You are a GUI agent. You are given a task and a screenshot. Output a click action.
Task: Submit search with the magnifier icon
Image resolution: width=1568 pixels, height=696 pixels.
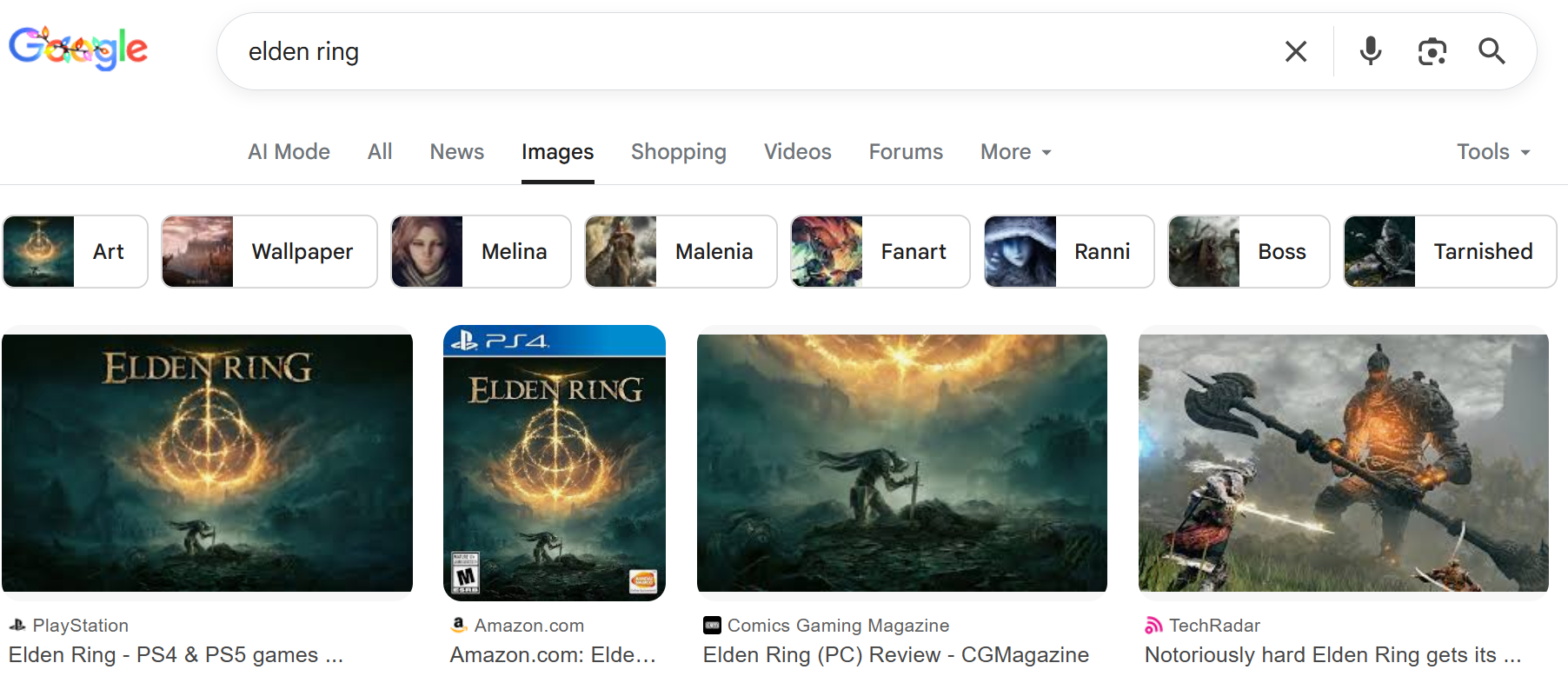click(1492, 51)
